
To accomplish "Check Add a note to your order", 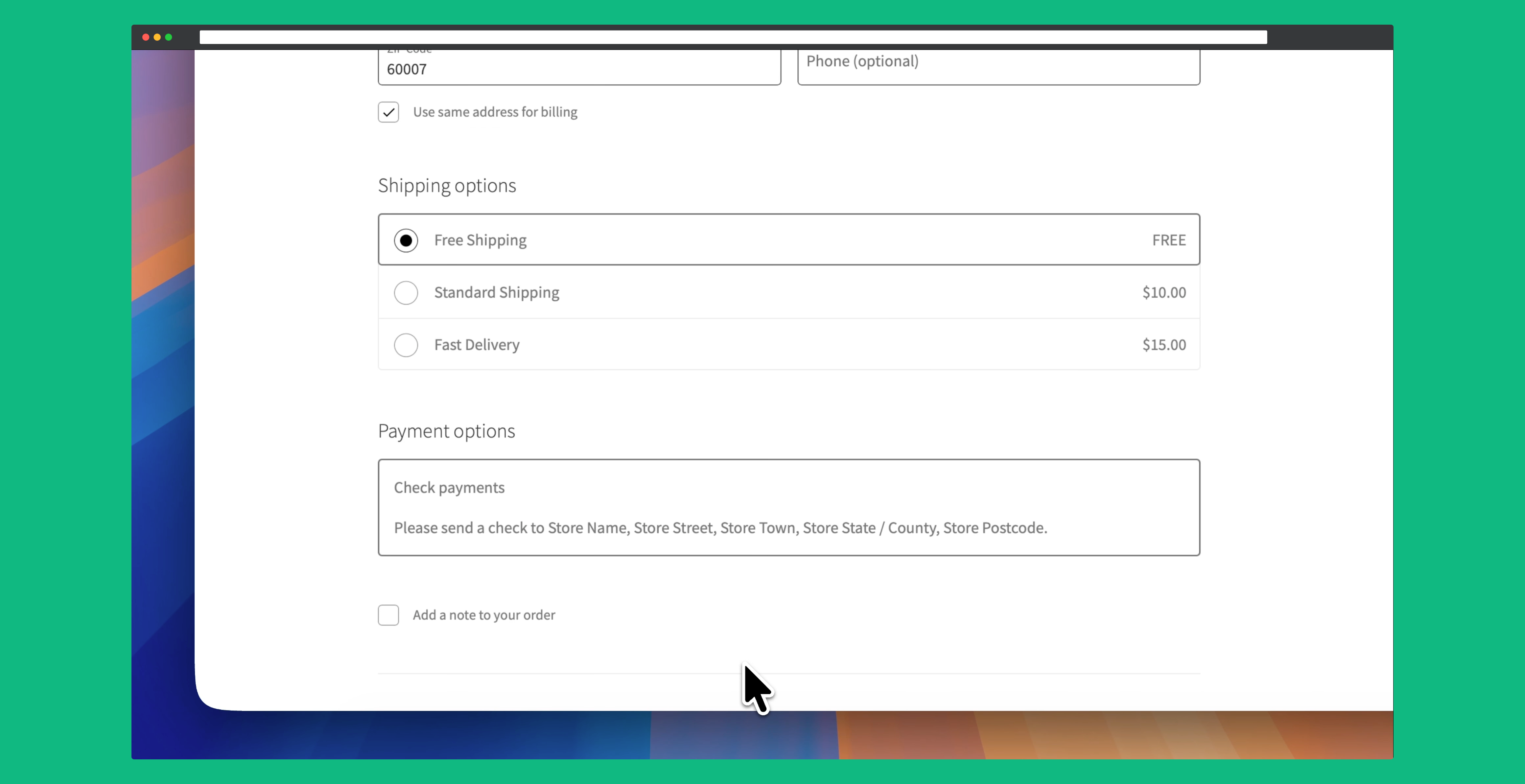I will (388, 615).
